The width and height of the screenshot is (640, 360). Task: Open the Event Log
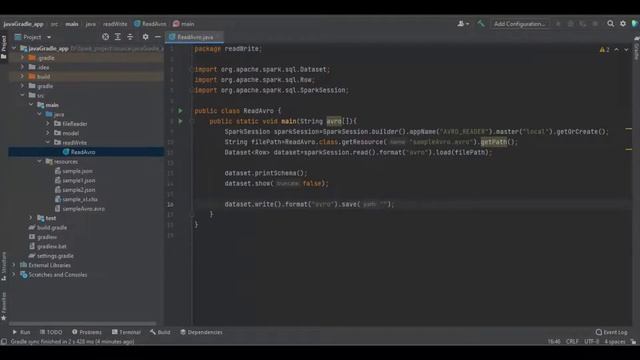[x=611, y=332]
